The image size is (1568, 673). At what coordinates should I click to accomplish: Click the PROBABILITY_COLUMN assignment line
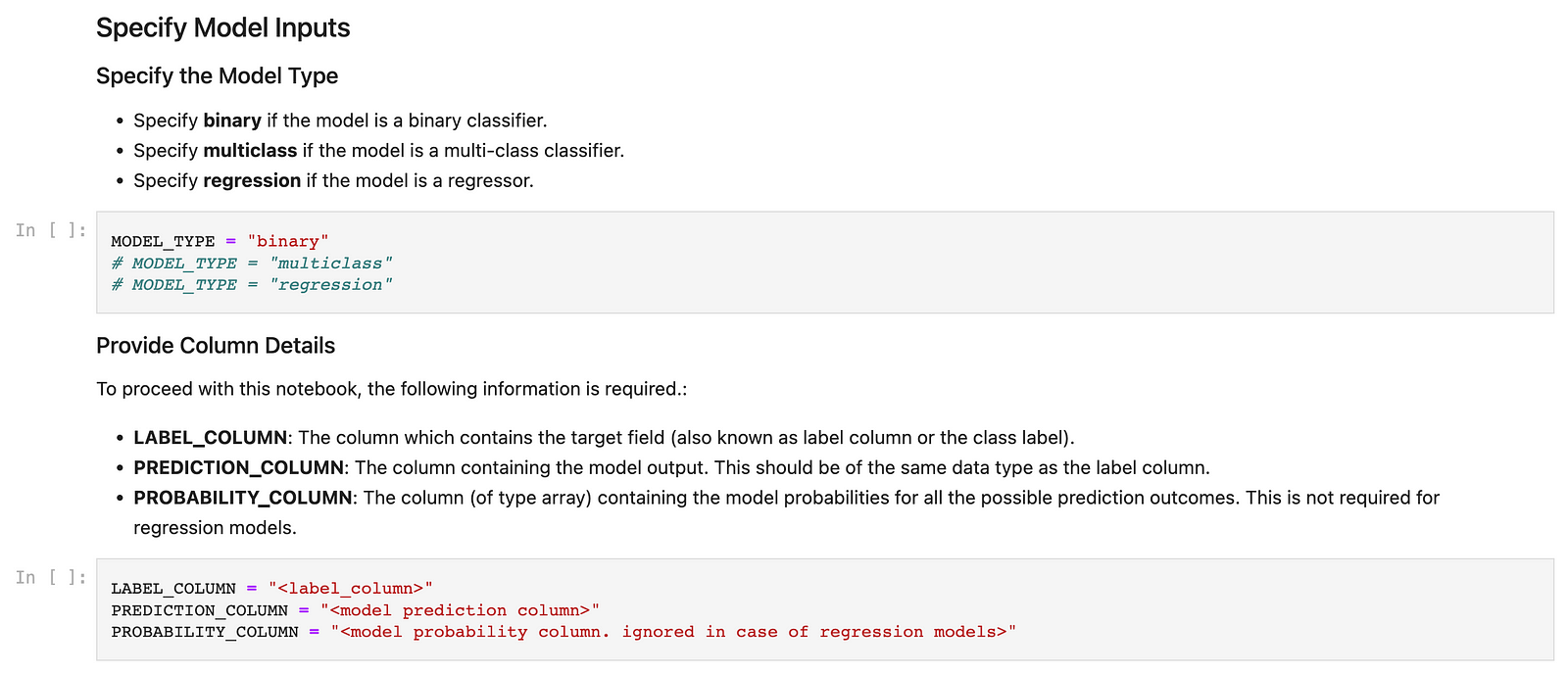tap(563, 631)
